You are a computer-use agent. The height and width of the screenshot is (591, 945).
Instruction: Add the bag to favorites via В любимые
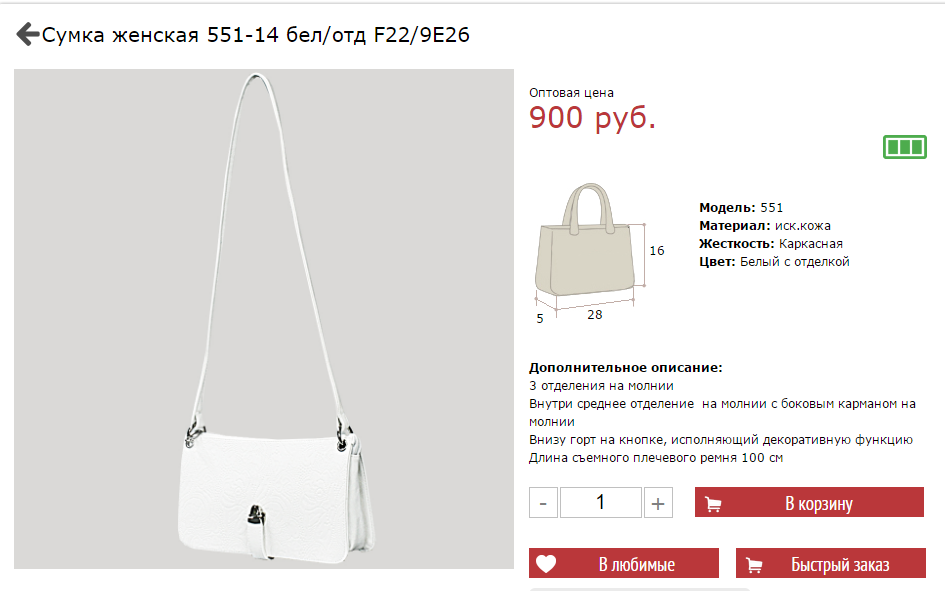coord(624,563)
